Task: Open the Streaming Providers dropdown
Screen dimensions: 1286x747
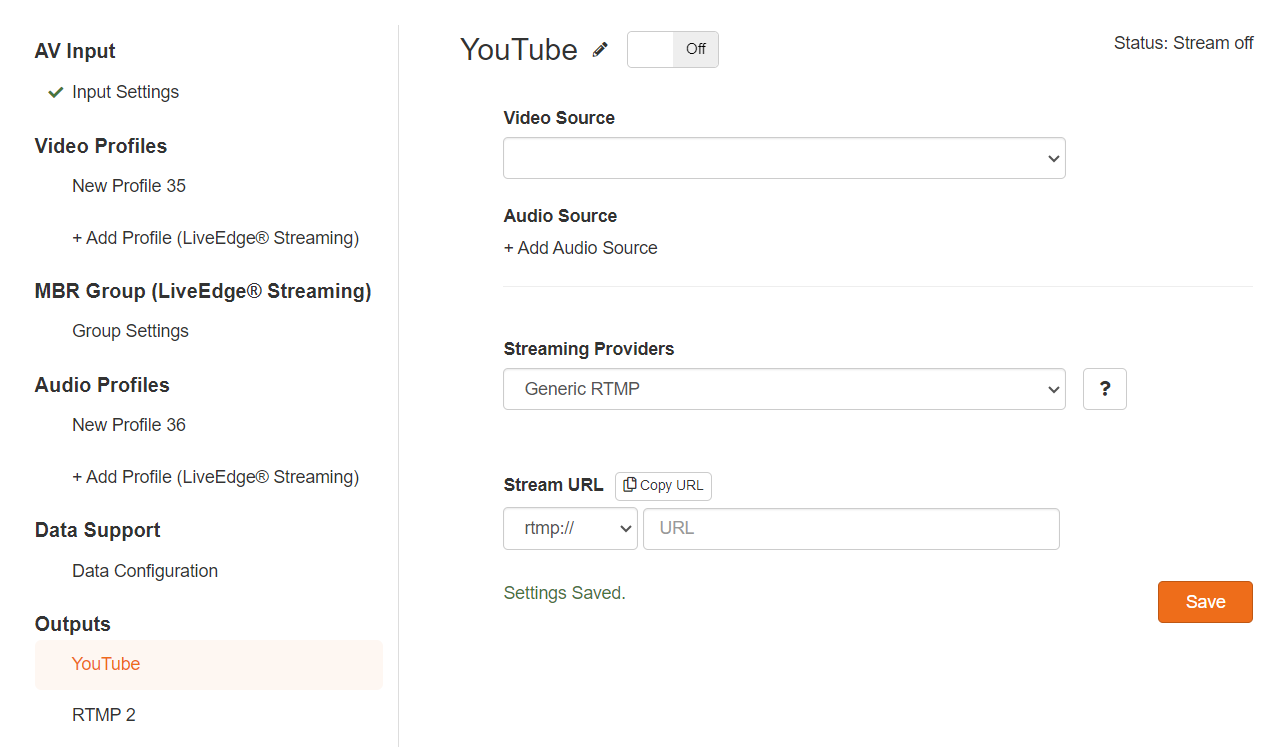Action: pyautogui.click(x=784, y=389)
